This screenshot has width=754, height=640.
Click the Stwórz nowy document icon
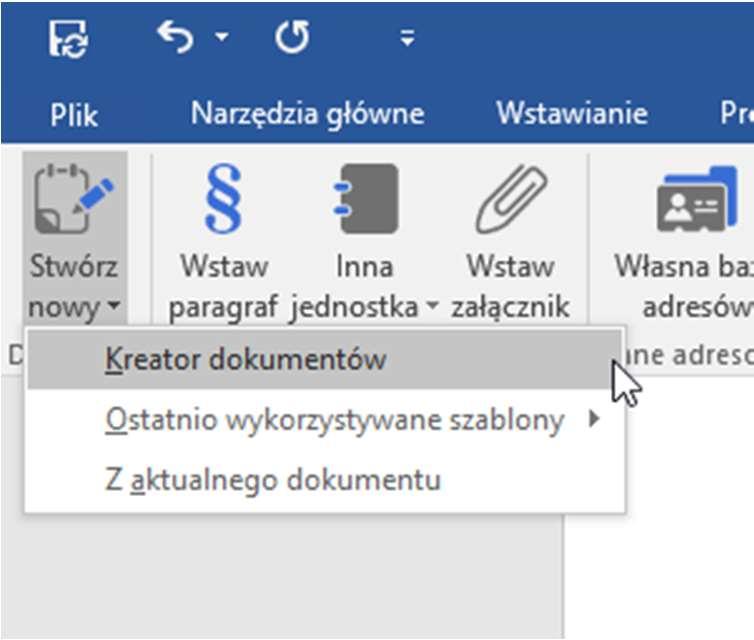(74, 199)
